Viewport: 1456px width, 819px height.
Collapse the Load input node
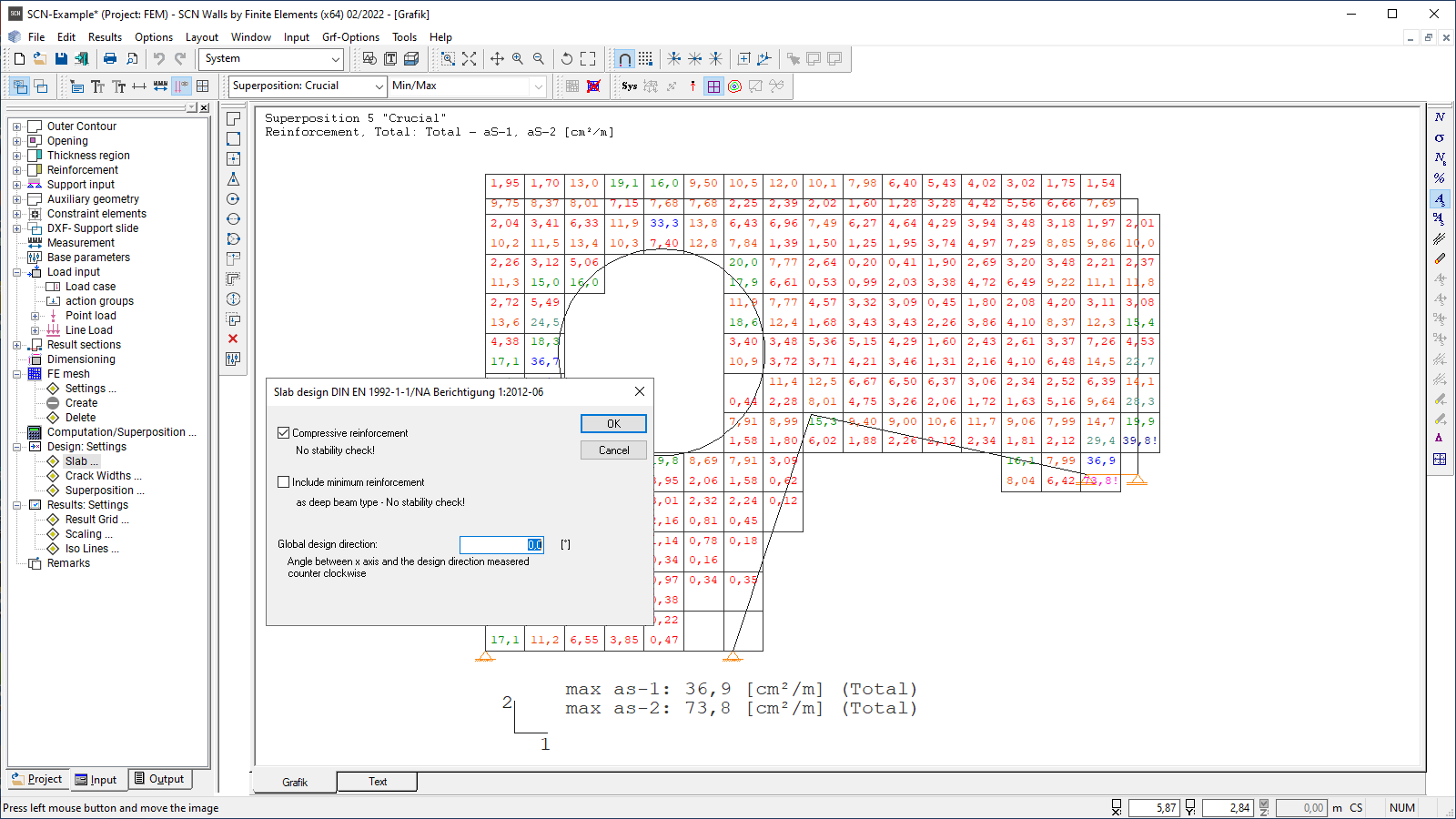(16, 272)
